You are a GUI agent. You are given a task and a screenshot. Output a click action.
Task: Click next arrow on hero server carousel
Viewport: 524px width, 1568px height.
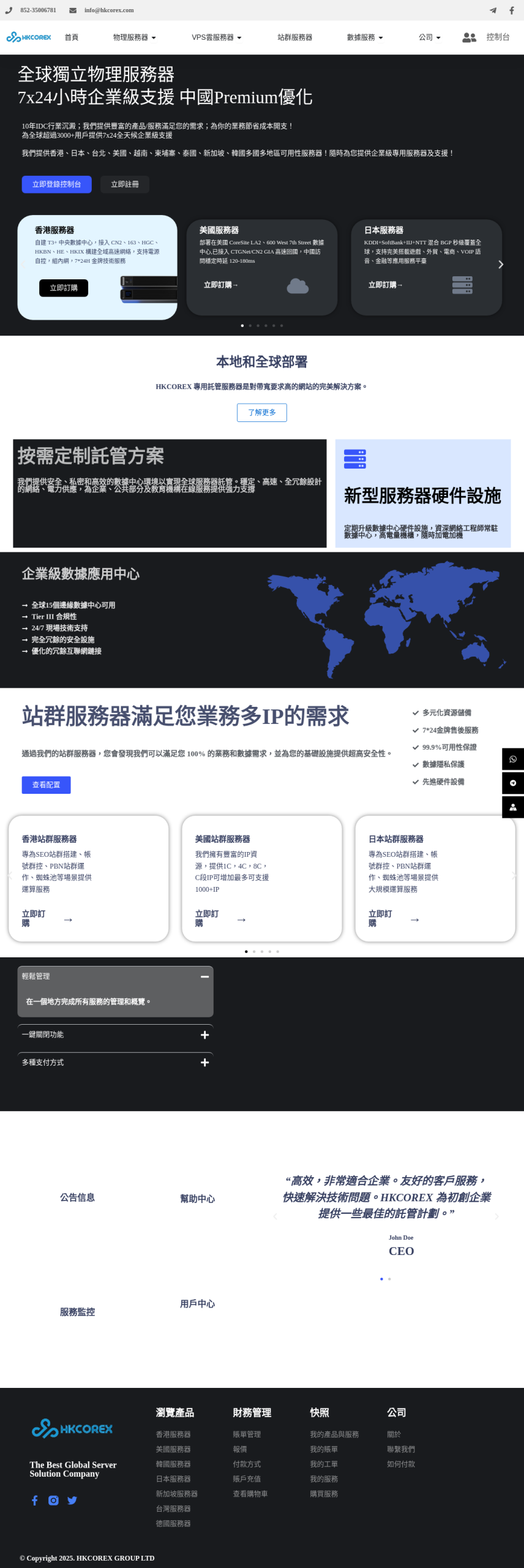501,265
